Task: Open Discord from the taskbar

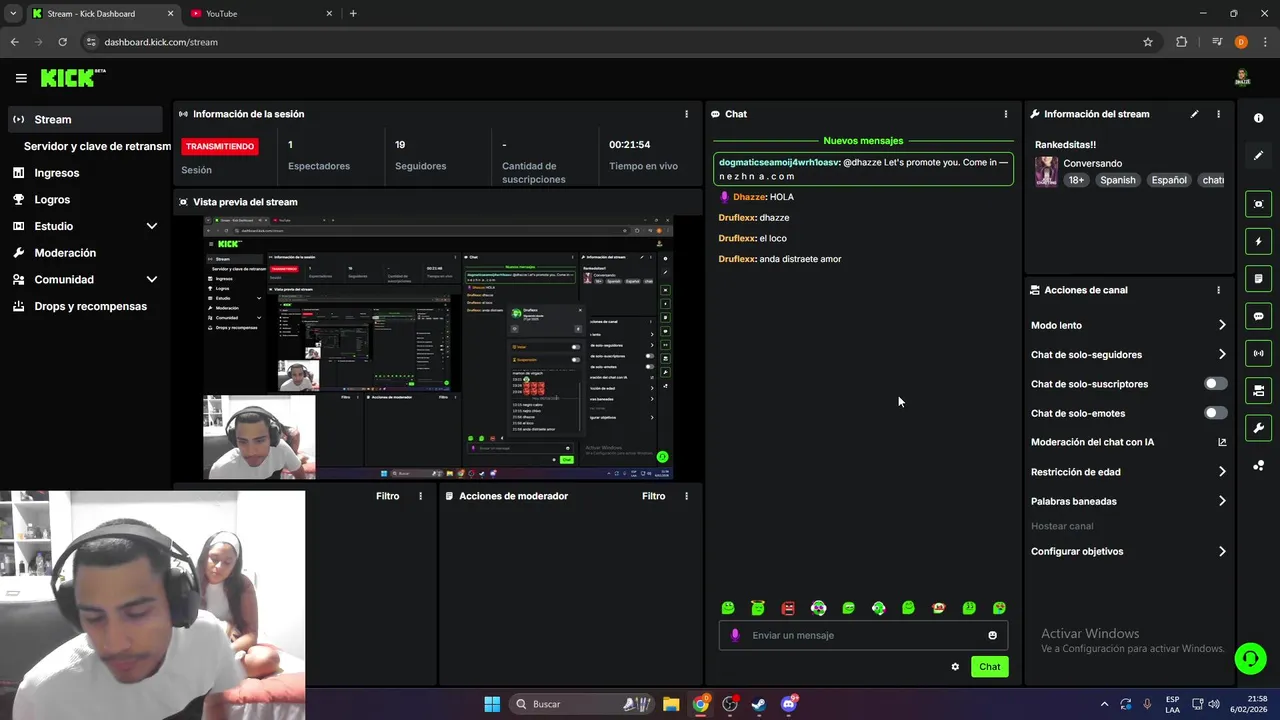Action: click(x=789, y=704)
